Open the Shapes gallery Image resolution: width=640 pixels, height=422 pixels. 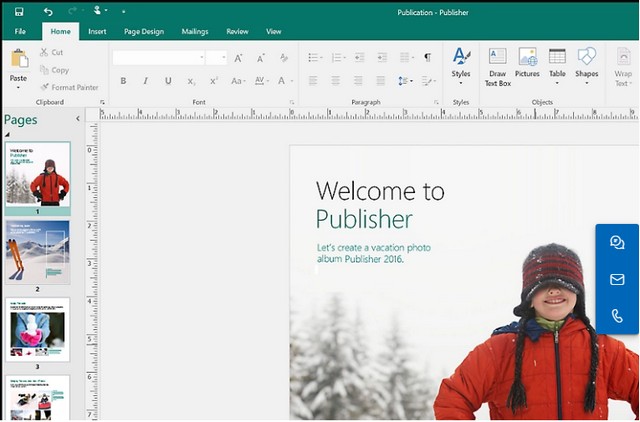(587, 64)
